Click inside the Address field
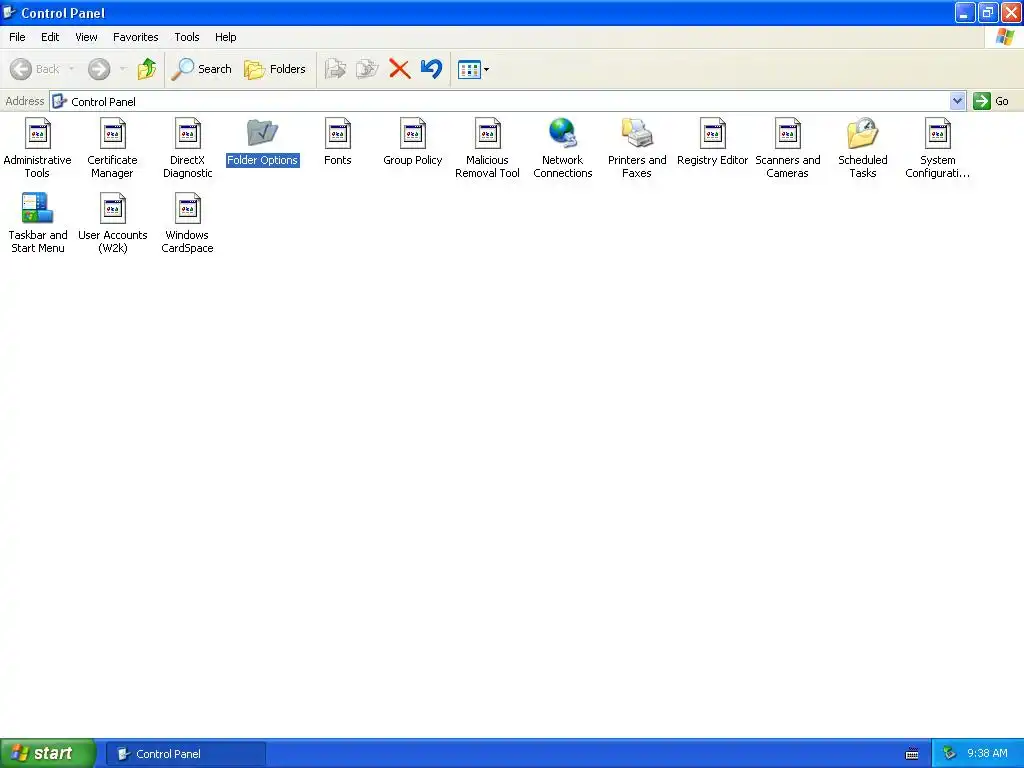The height and width of the screenshot is (768, 1024). click(x=500, y=101)
